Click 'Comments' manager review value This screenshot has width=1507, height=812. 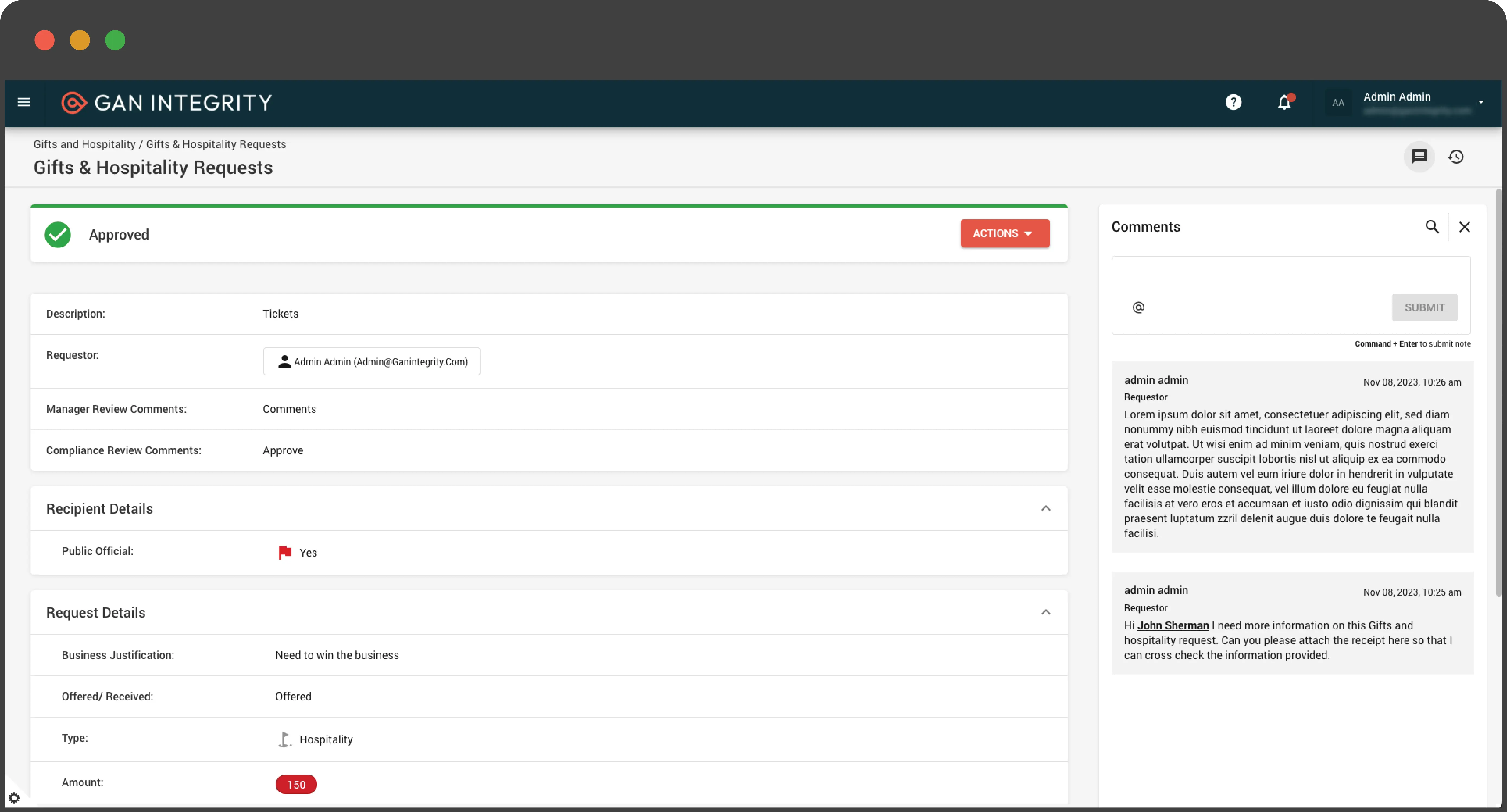click(x=289, y=410)
